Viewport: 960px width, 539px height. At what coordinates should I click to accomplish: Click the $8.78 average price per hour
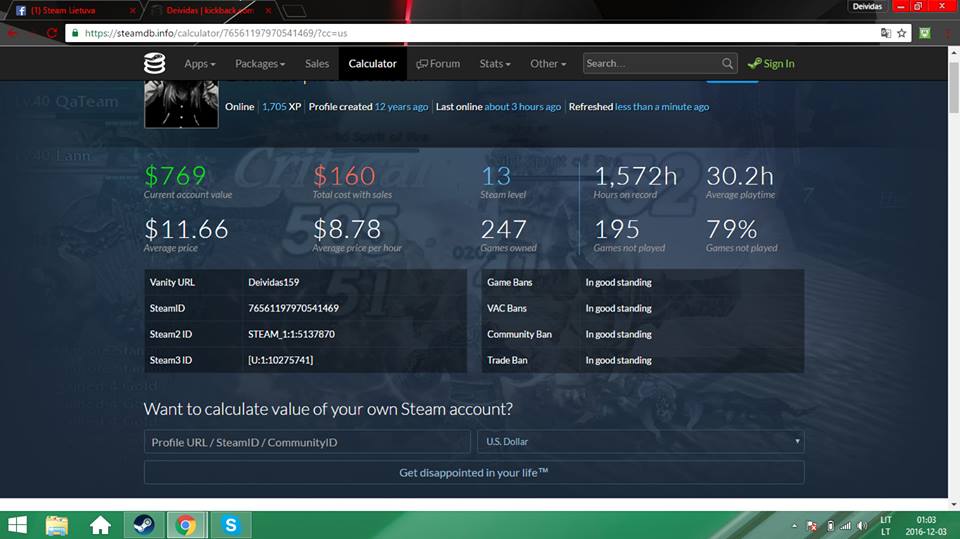[x=347, y=230]
